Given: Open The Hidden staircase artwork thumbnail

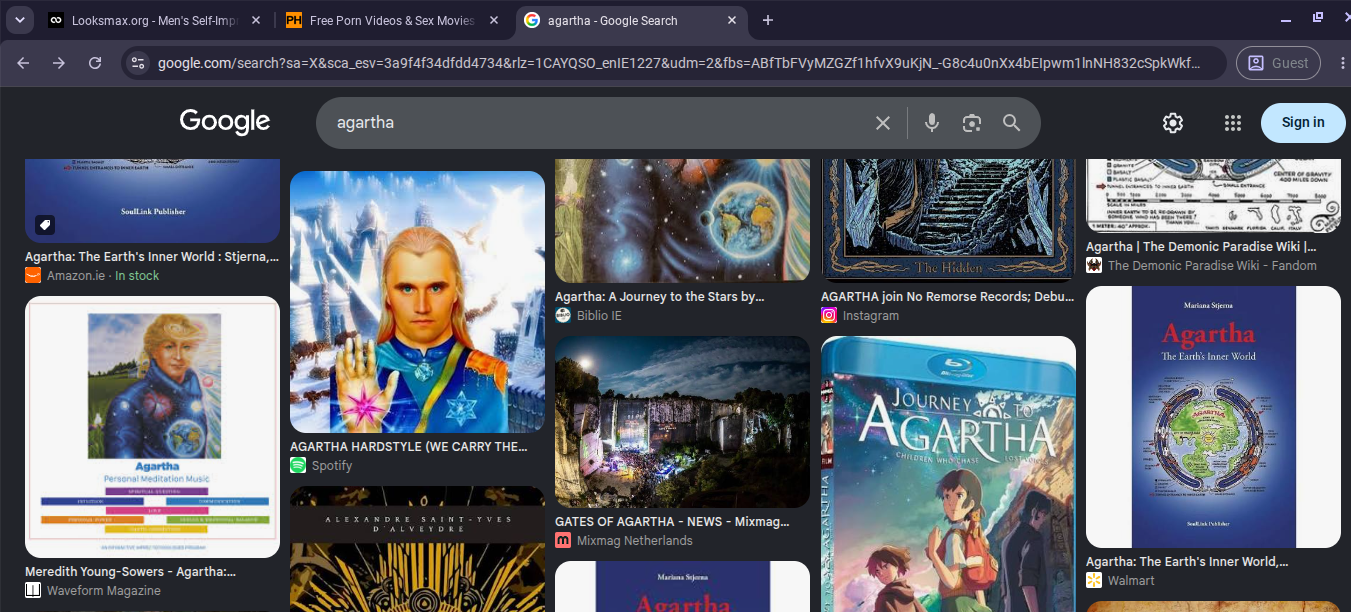Looking at the screenshot, I should (x=948, y=220).
